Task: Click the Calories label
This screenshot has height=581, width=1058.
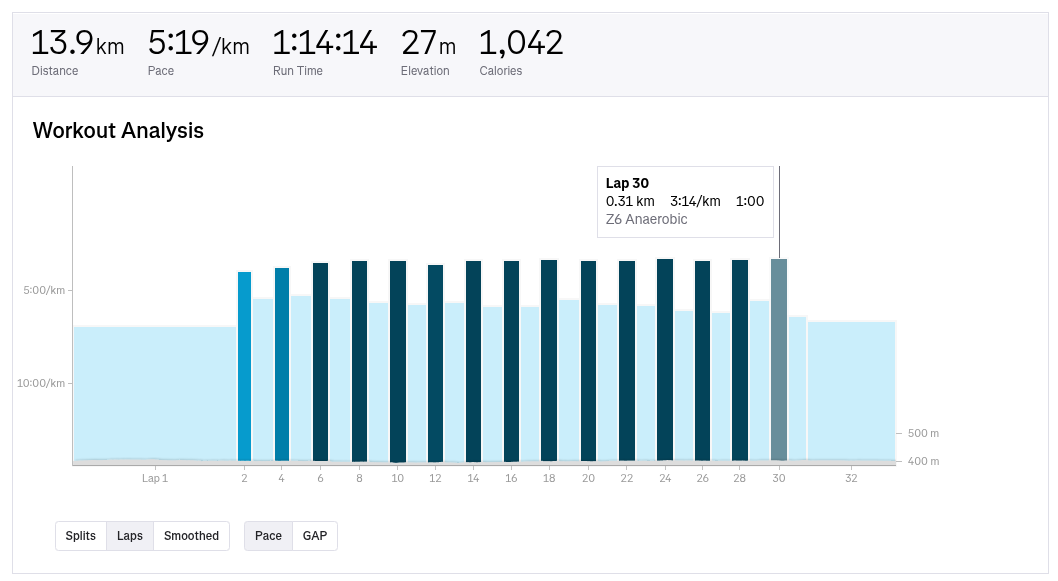Action: coord(501,71)
